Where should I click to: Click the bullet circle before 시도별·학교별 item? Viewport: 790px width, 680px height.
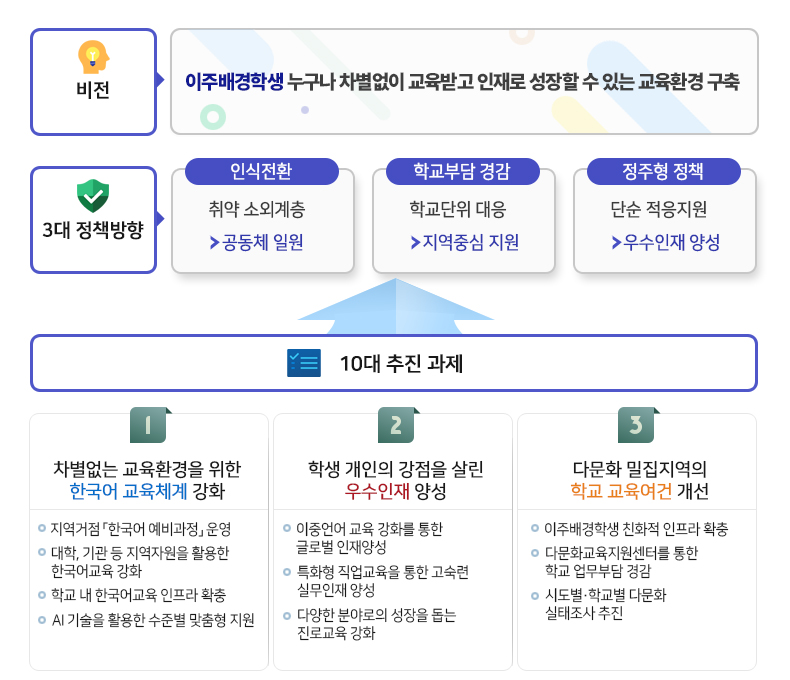[535, 596]
